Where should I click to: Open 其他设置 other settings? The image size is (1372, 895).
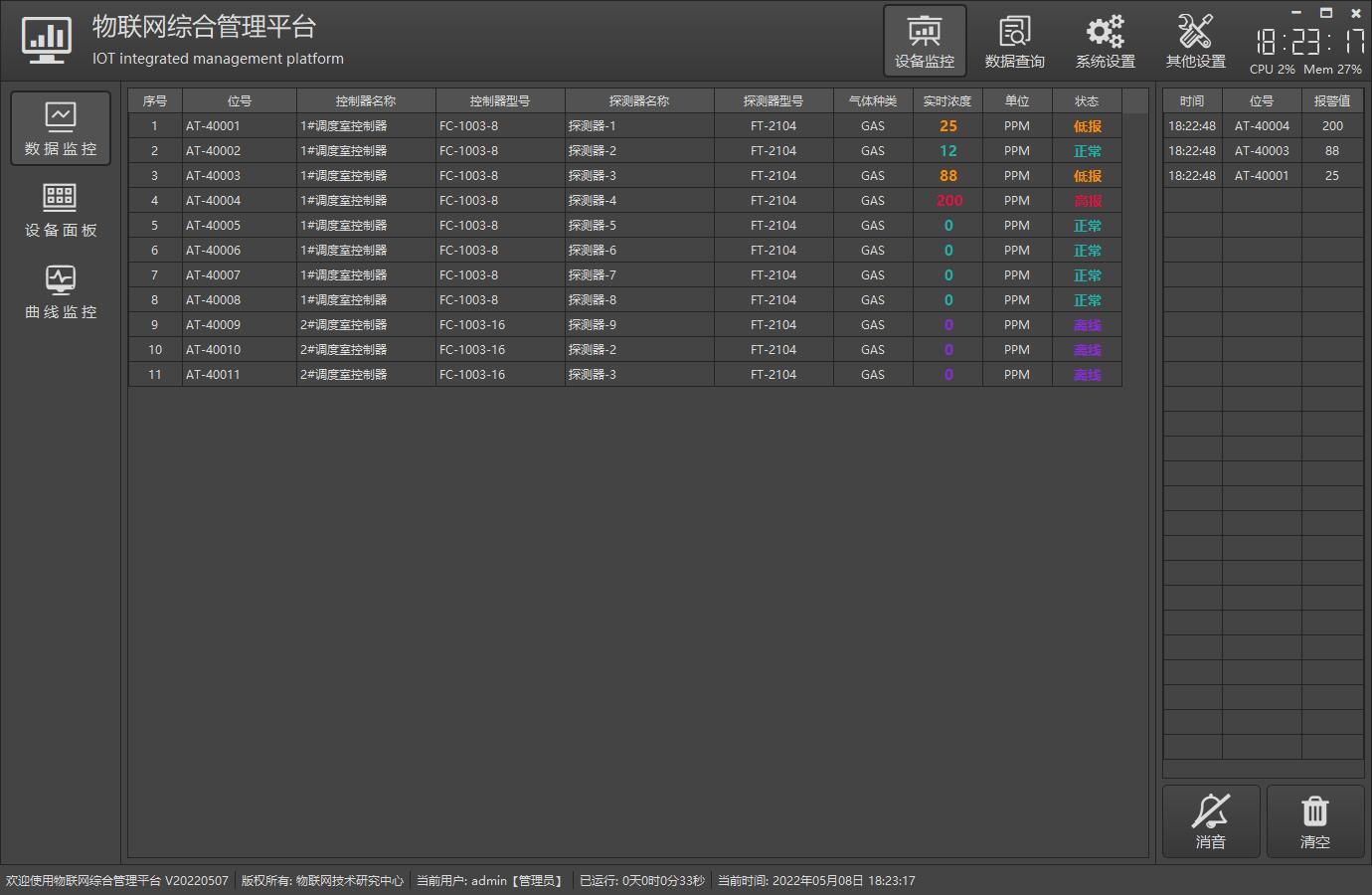[x=1195, y=41]
